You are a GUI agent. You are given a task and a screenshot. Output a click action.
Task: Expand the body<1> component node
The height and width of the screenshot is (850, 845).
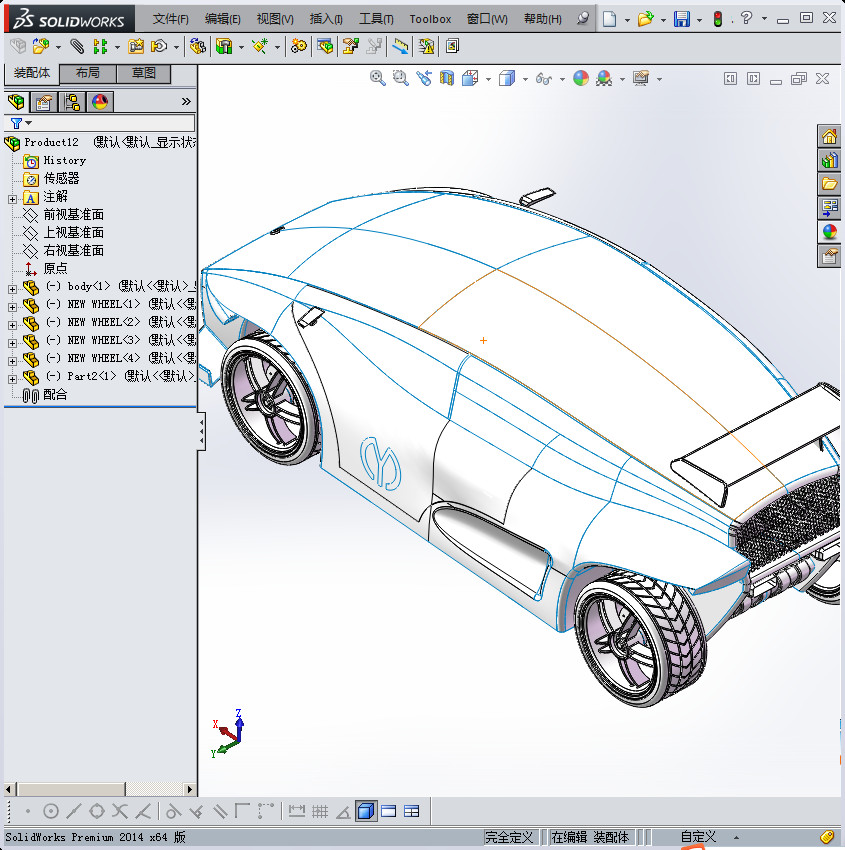tap(12, 287)
